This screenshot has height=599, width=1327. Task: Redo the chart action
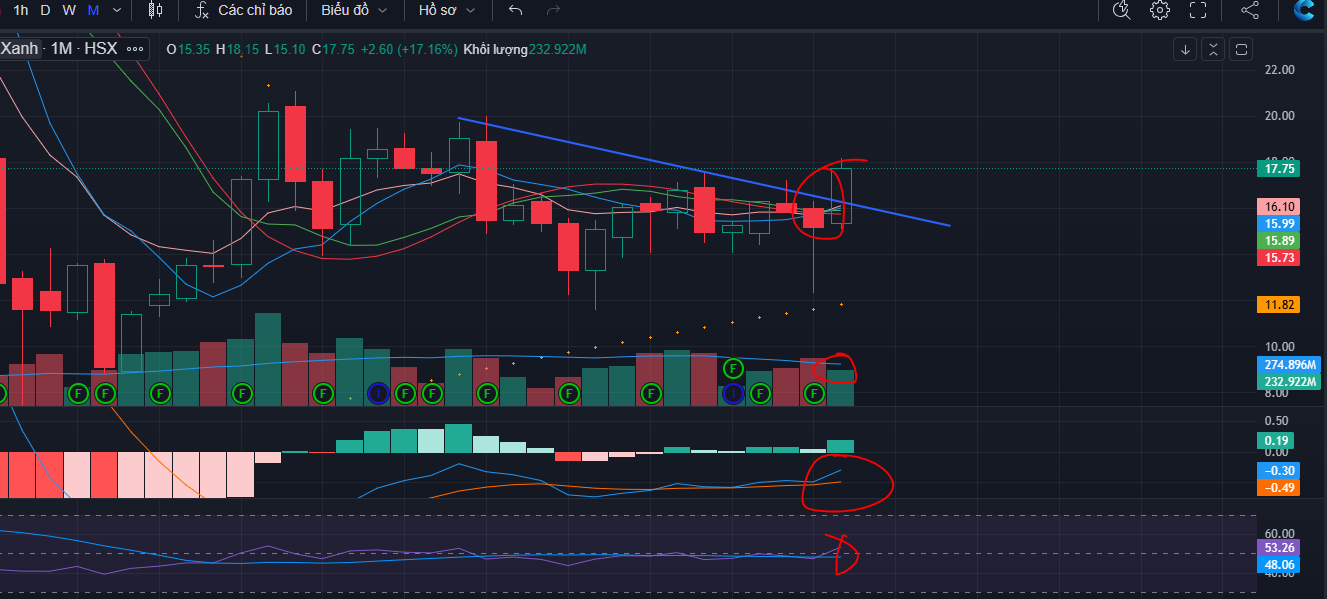(553, 10)
